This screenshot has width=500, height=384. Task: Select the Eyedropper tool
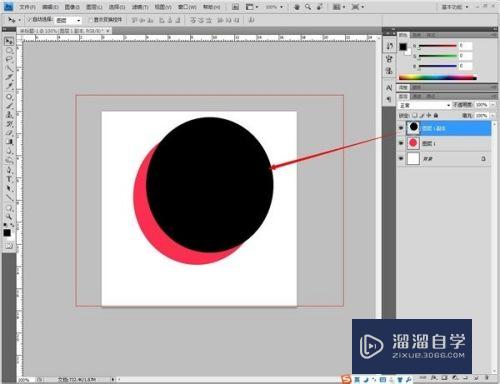click(x=9, y=87)
